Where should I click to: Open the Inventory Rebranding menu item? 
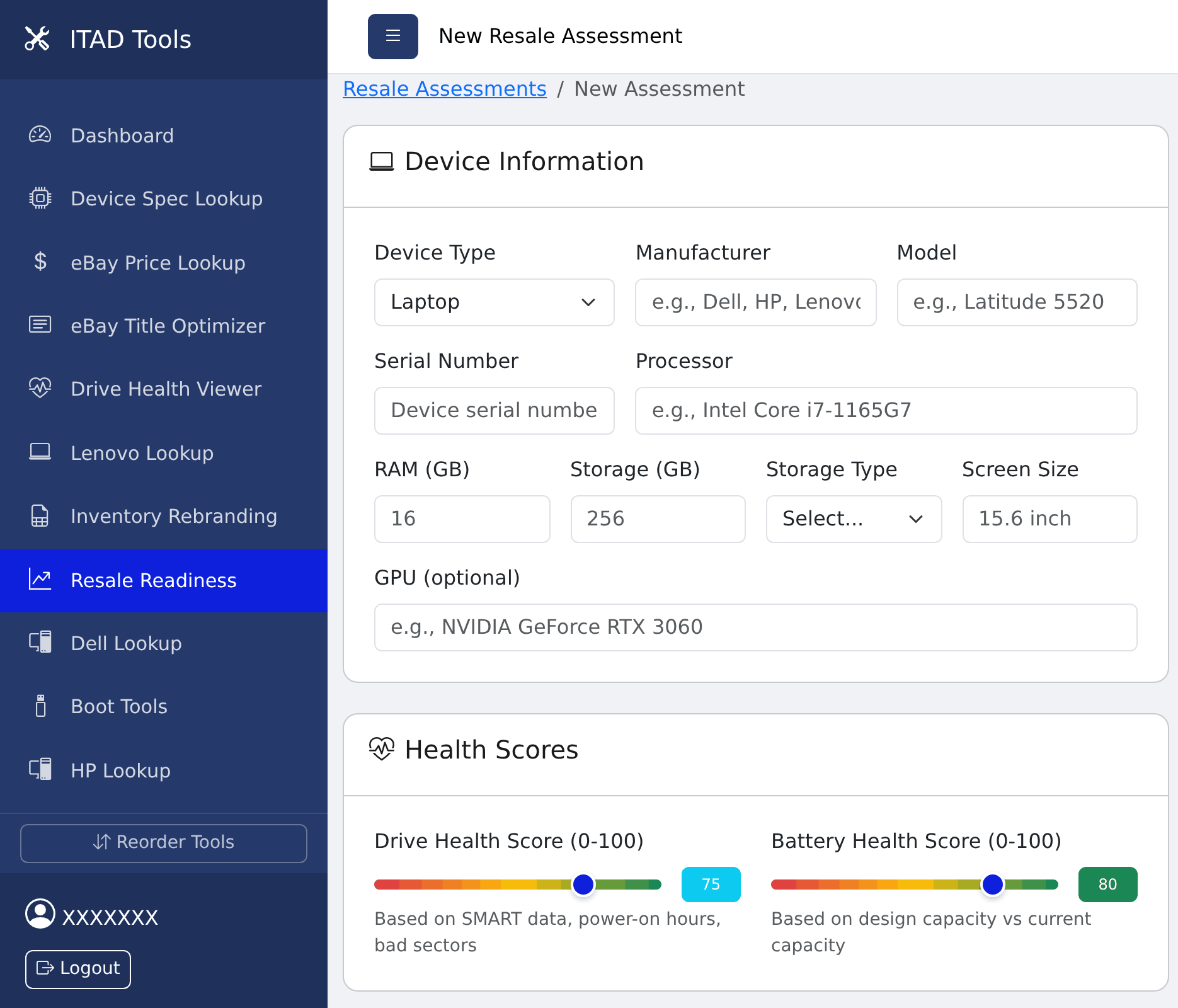(x=164, y=516)
